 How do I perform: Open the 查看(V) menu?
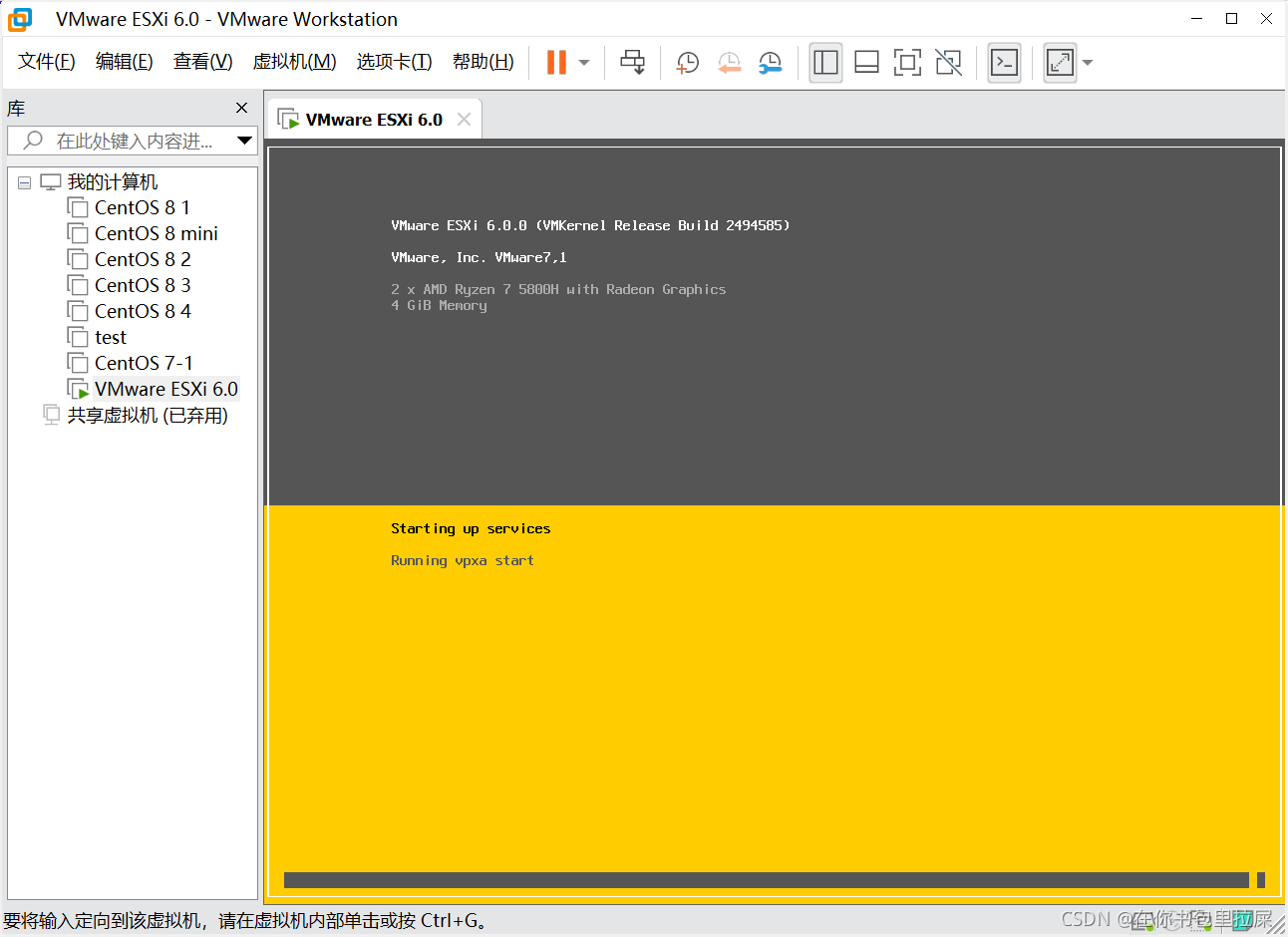click(202, 62)
